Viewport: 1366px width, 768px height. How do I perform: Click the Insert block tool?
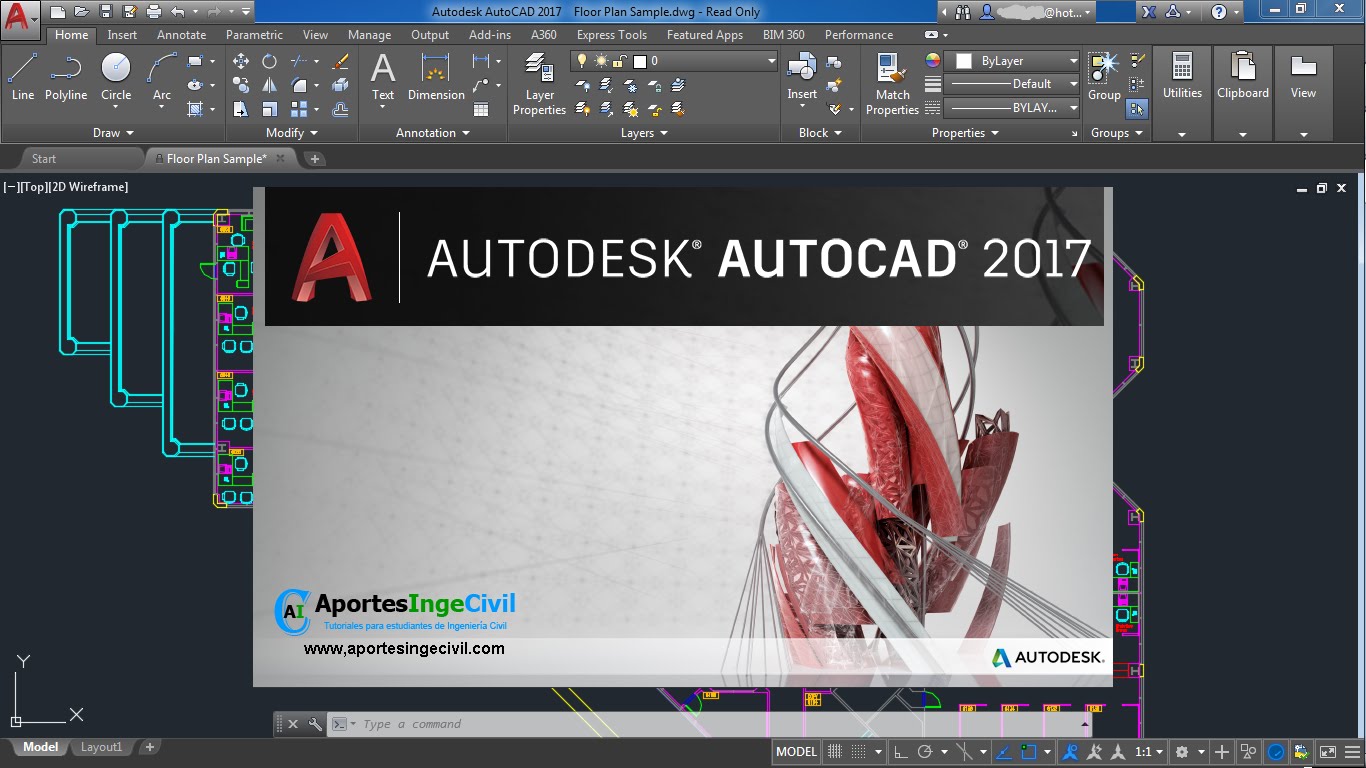click(802, 77)
